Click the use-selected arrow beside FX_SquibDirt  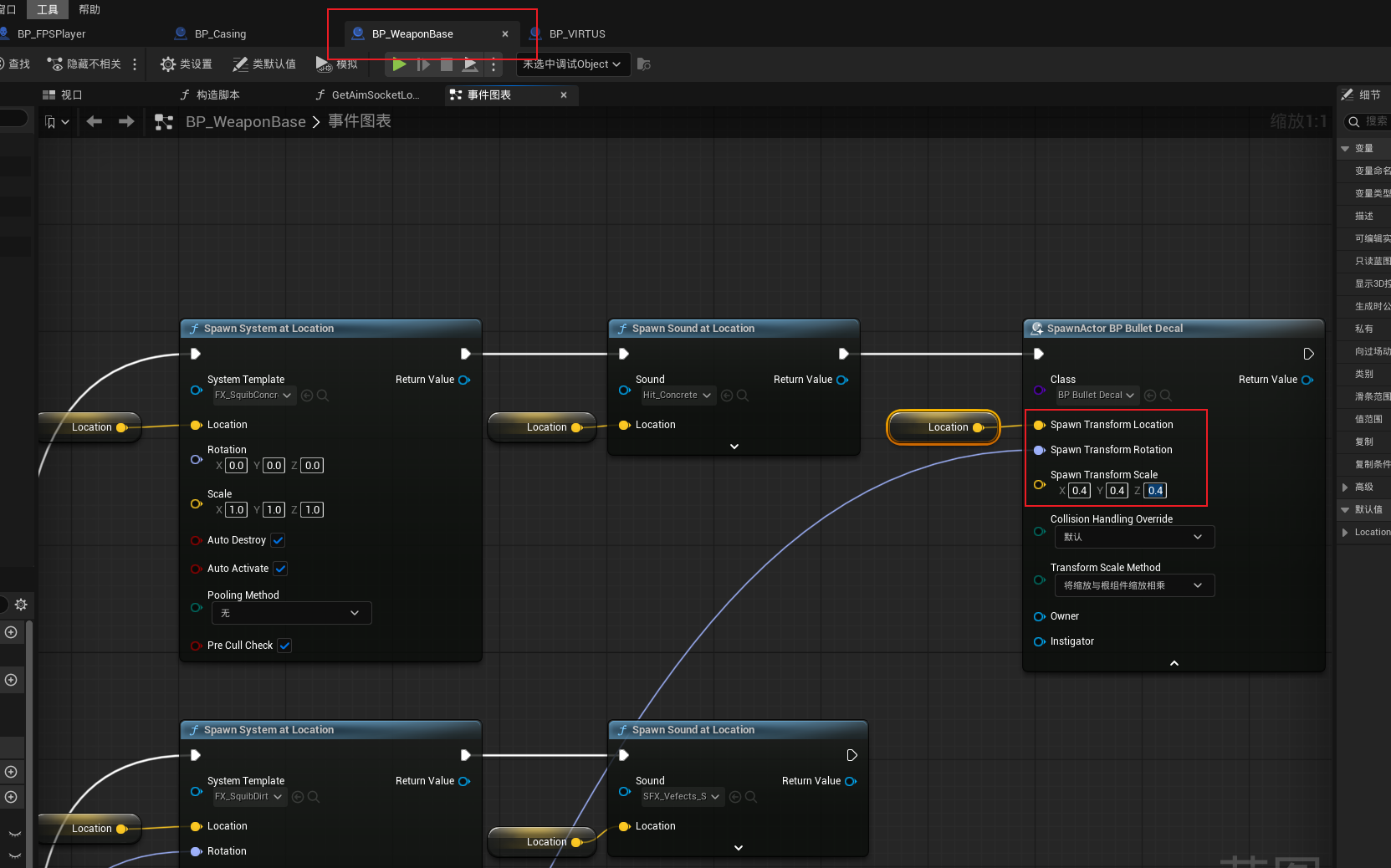(297, 797)
